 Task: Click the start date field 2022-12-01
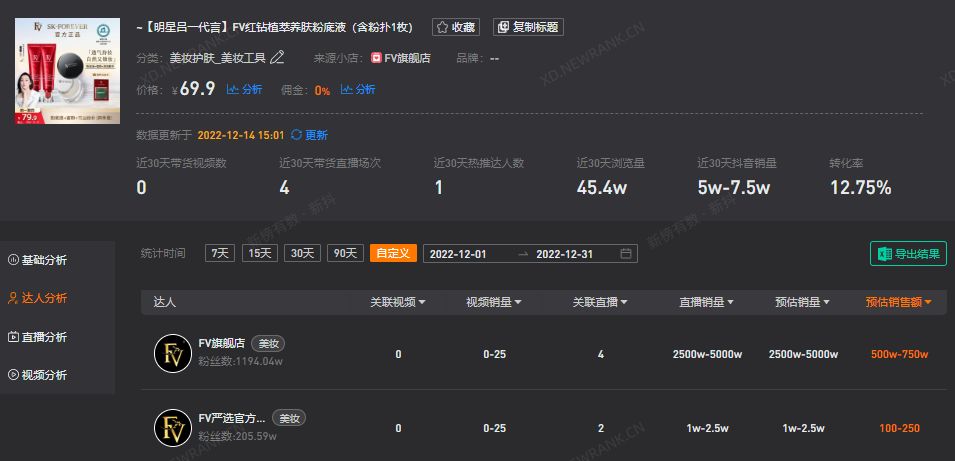click(458, 254)
